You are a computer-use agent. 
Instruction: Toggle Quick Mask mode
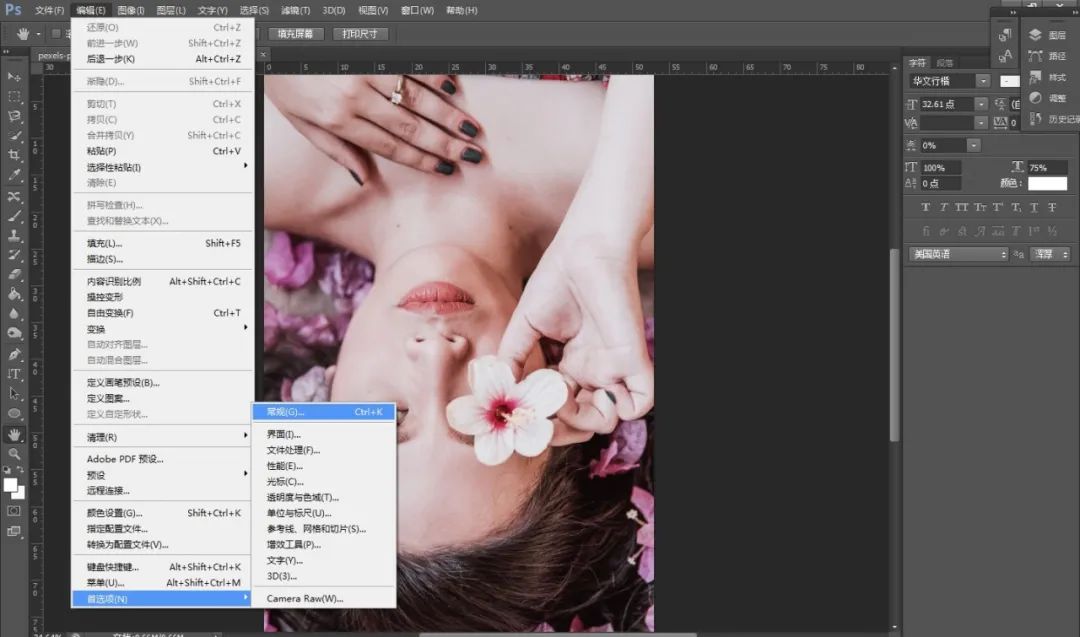(14, 511)
